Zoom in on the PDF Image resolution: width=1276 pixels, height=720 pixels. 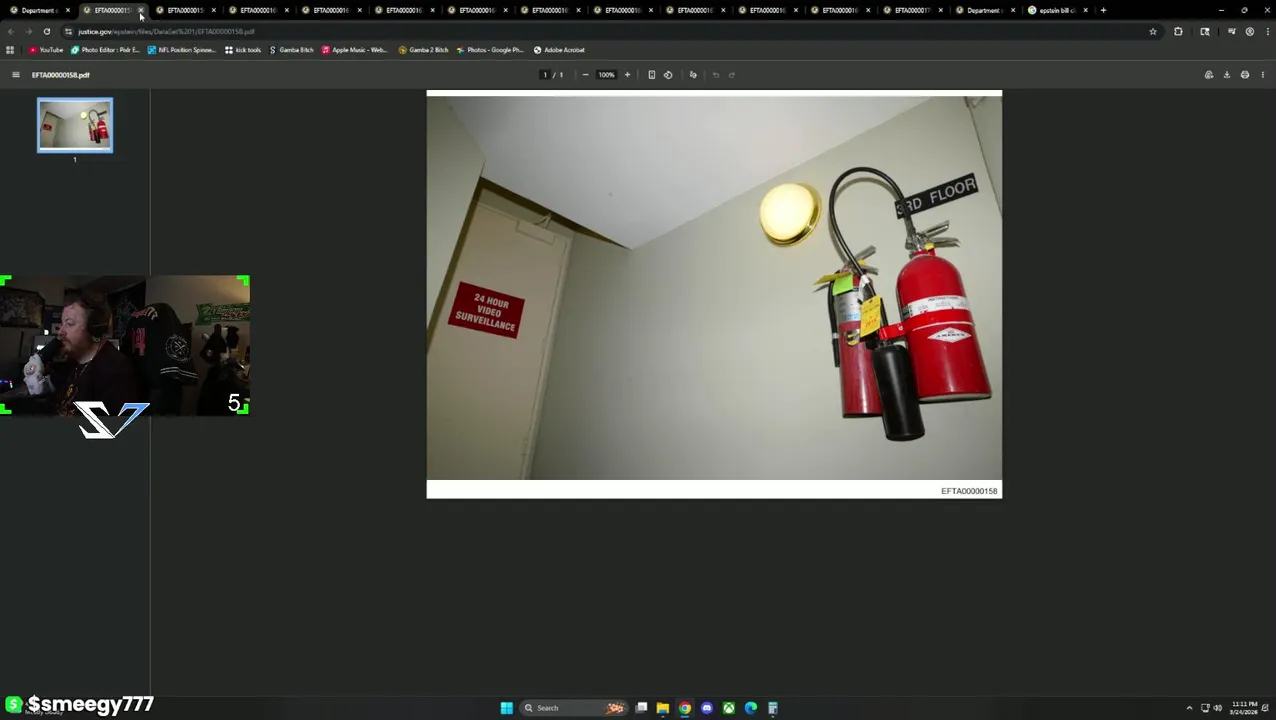tap(628, 75)
